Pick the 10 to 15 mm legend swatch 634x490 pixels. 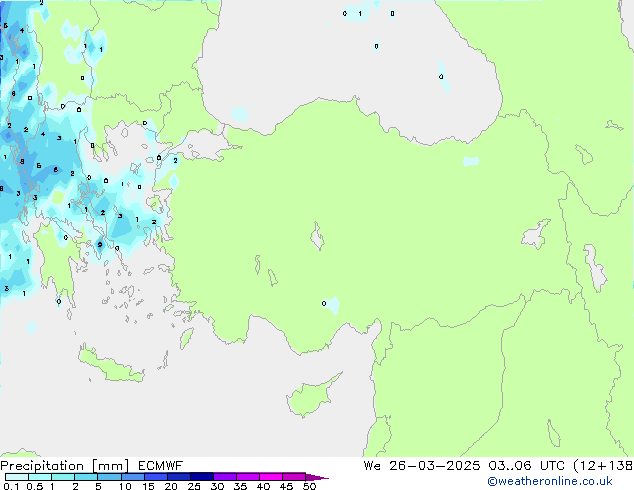pos(133,477)
